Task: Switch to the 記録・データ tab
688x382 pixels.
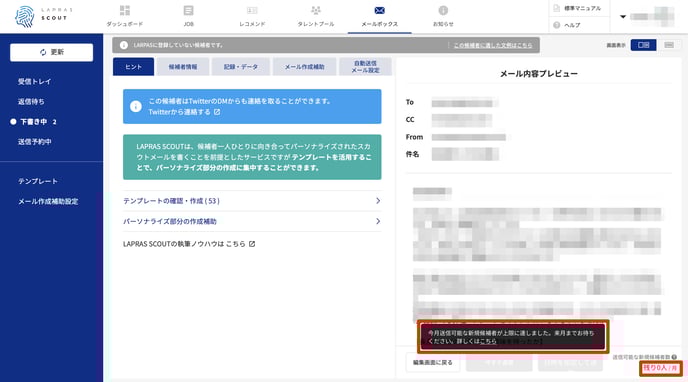Action: 240,67
